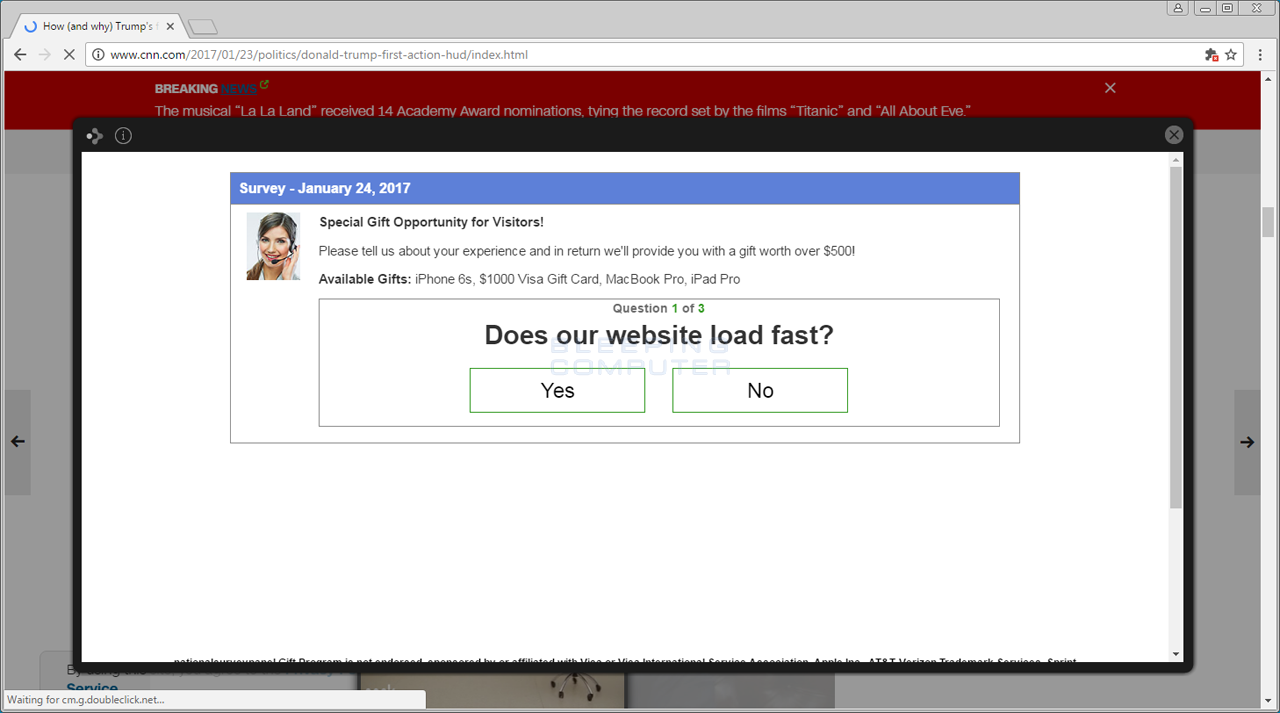
Task: Click the support agent photo
Action: (x=273, y=246)
